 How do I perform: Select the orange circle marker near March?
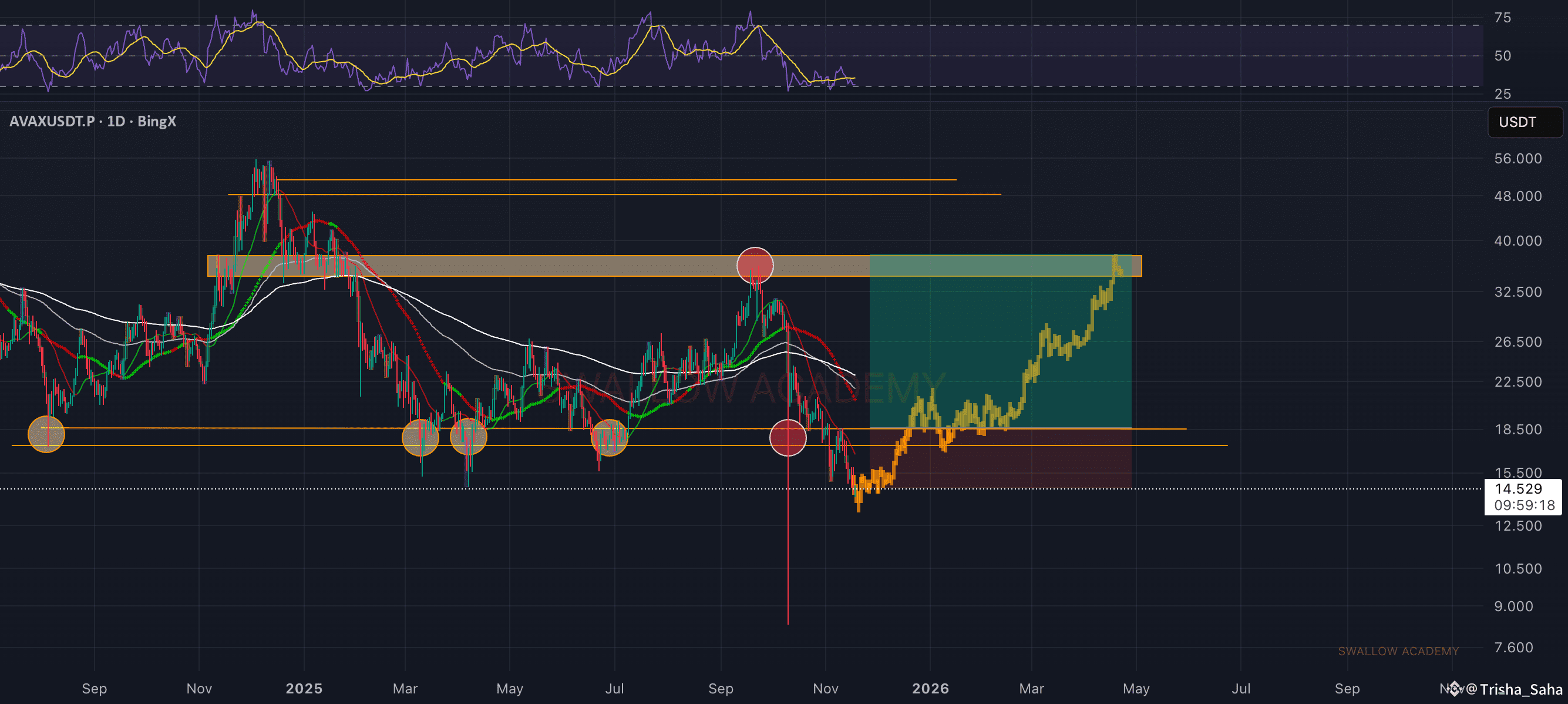click(420, 437)
